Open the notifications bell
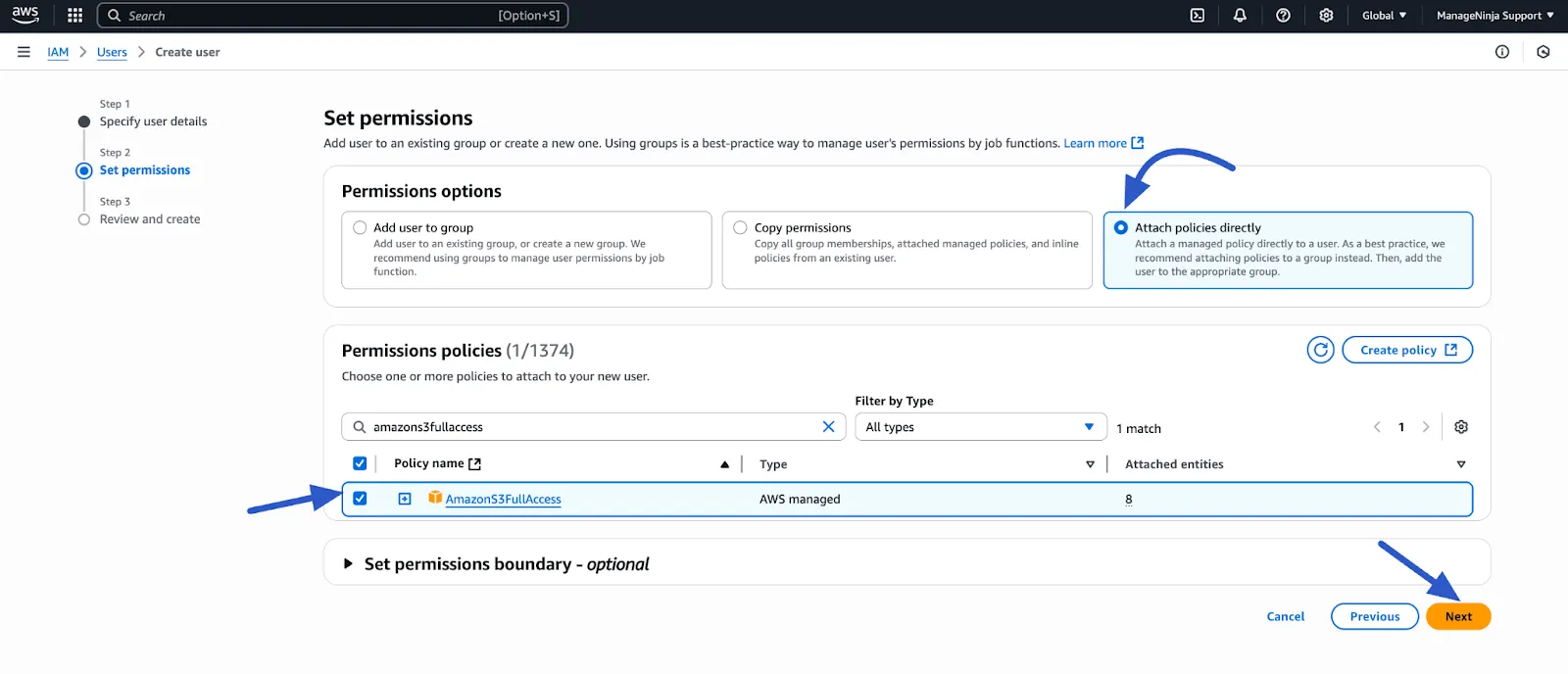Image resolution: width=1568 pixels, height=674 pixels. [1240, 16]
